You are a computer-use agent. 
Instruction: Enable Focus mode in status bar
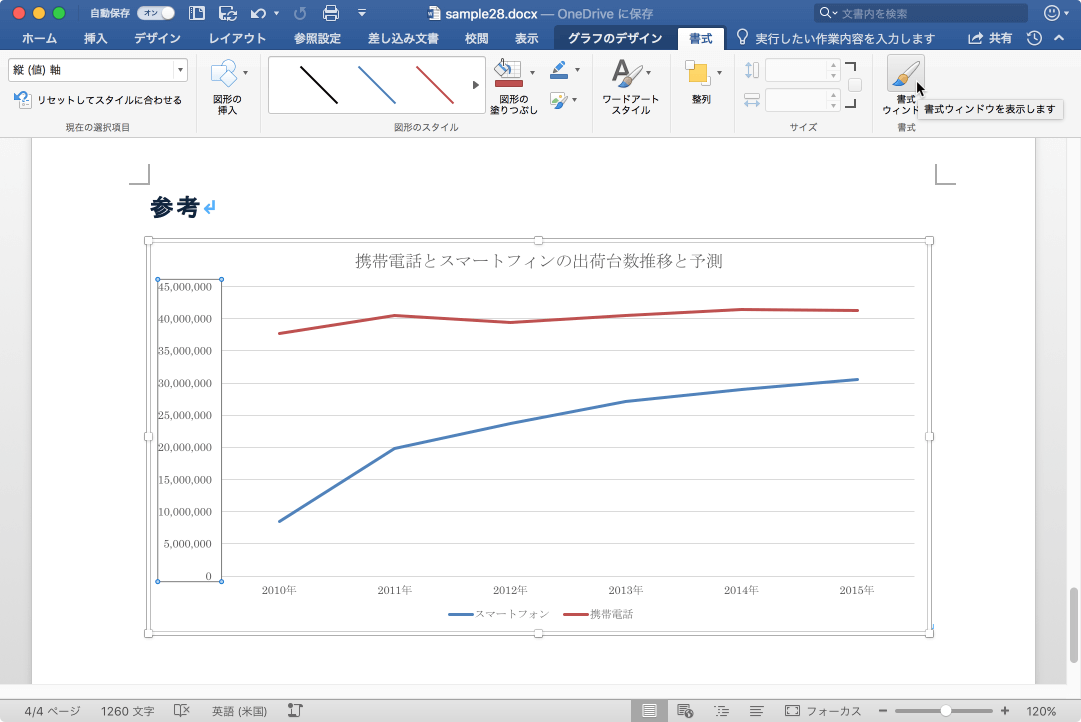click(823, 711)
